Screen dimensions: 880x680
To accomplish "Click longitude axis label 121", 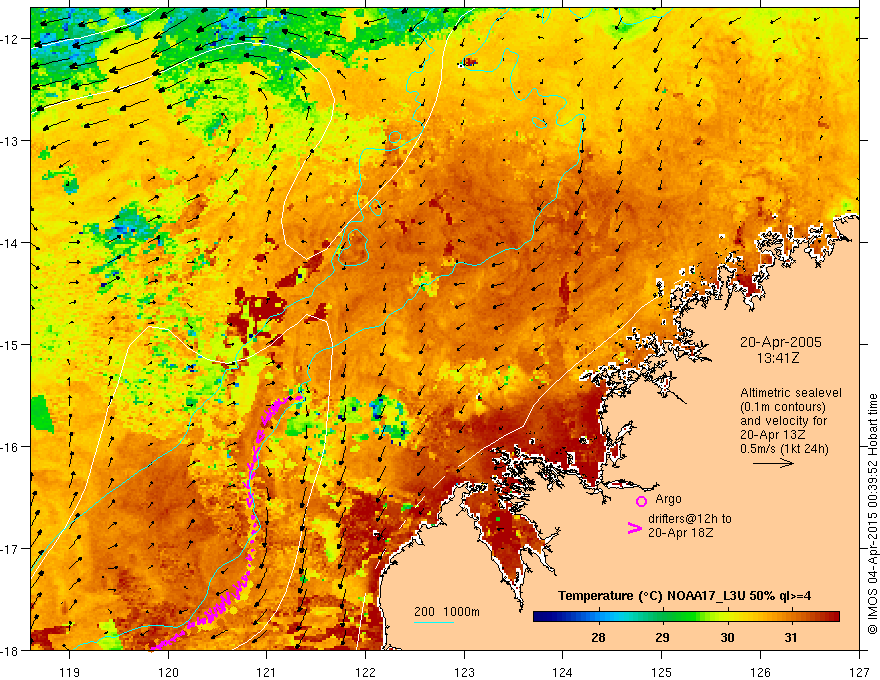I will point(267,672).
